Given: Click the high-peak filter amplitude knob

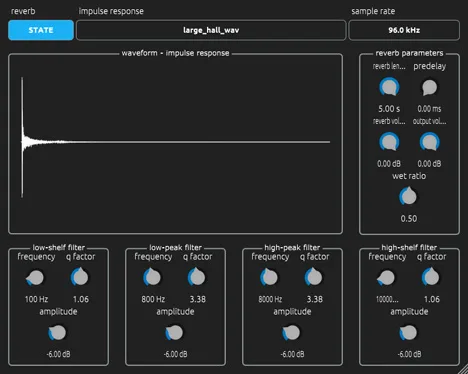Looking at the screenshot, I should click(x=291, y=333).
